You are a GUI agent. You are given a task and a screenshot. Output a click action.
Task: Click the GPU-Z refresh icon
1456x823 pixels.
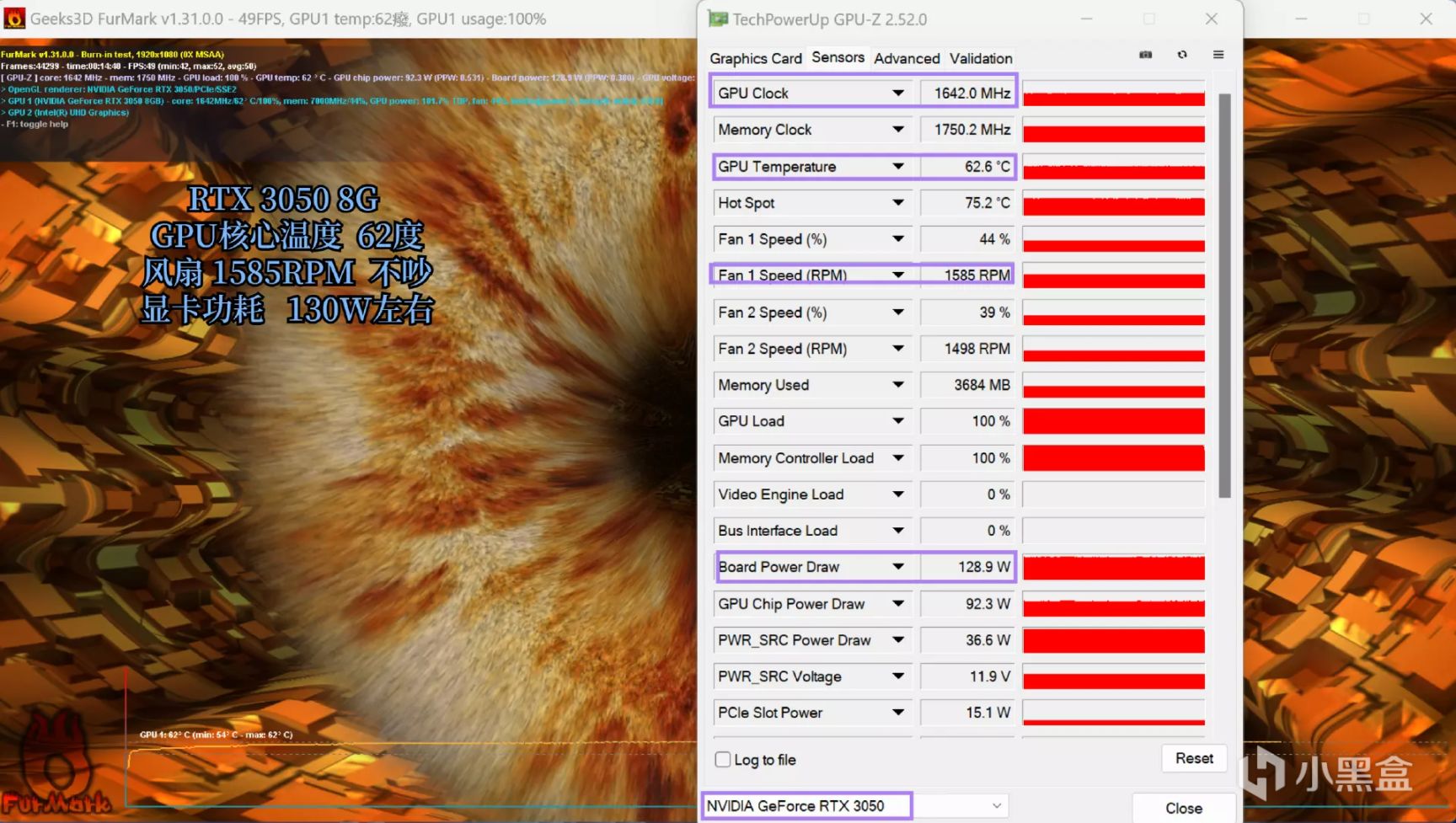tap(1182, 55)
